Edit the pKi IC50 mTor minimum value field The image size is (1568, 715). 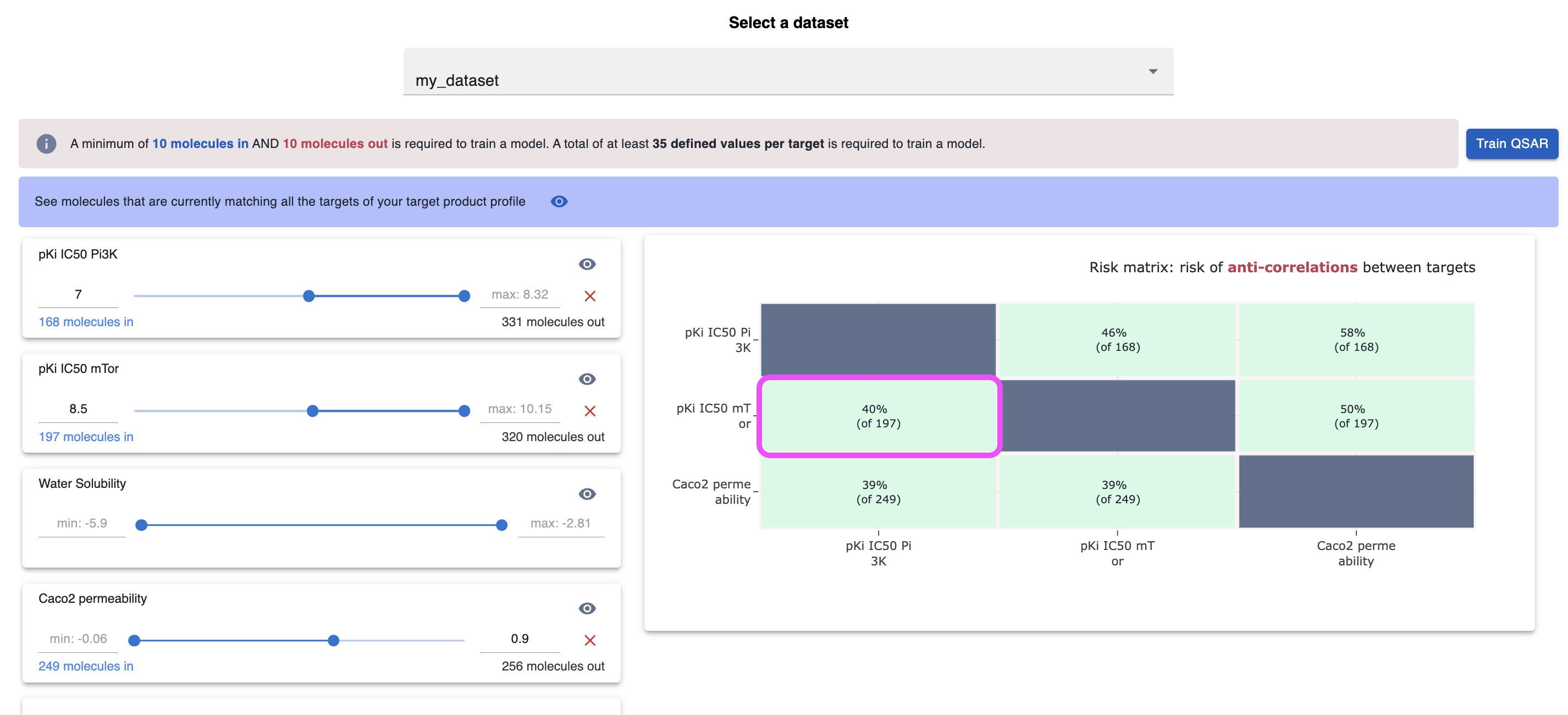[x=78, y=409]
